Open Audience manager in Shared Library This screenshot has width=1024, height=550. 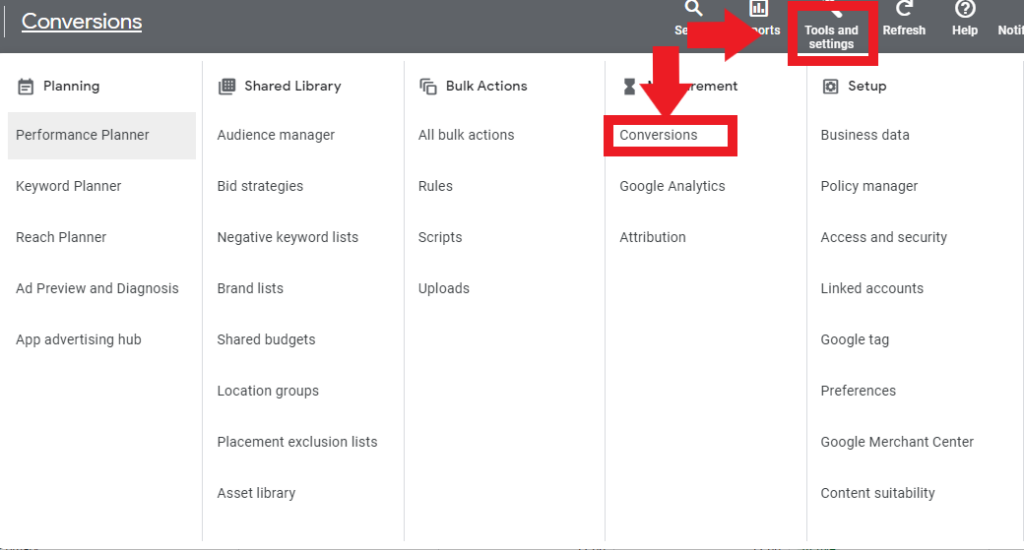(x=276, y=135)
